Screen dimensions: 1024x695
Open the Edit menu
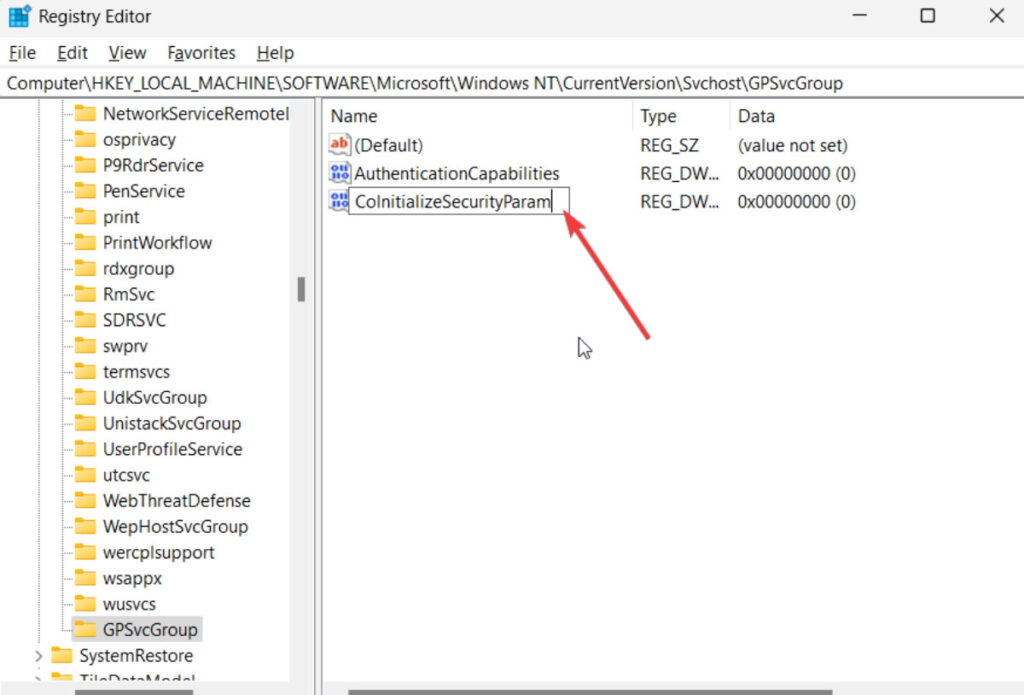72,53
